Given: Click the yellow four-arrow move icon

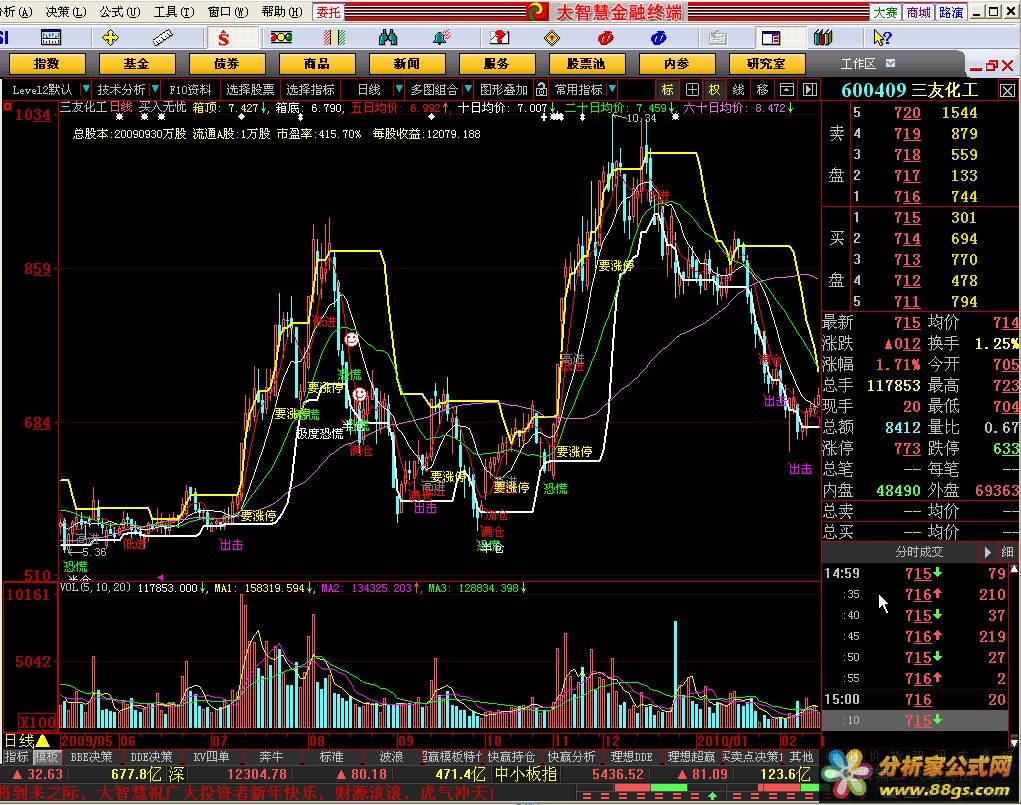Looking at the screenshot, I should (x=111, y=38).
